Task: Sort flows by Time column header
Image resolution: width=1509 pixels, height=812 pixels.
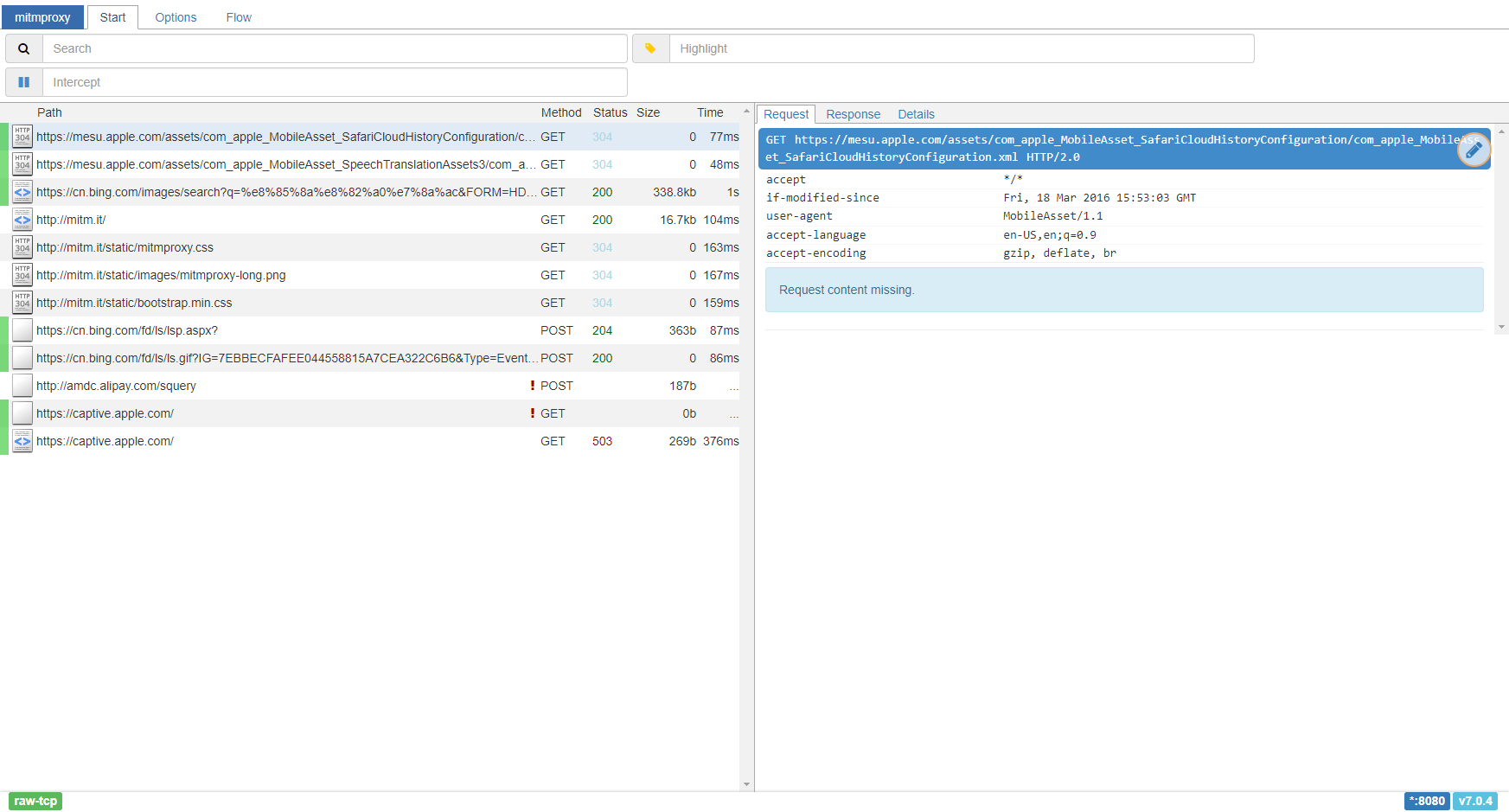Action: [710, 112]
